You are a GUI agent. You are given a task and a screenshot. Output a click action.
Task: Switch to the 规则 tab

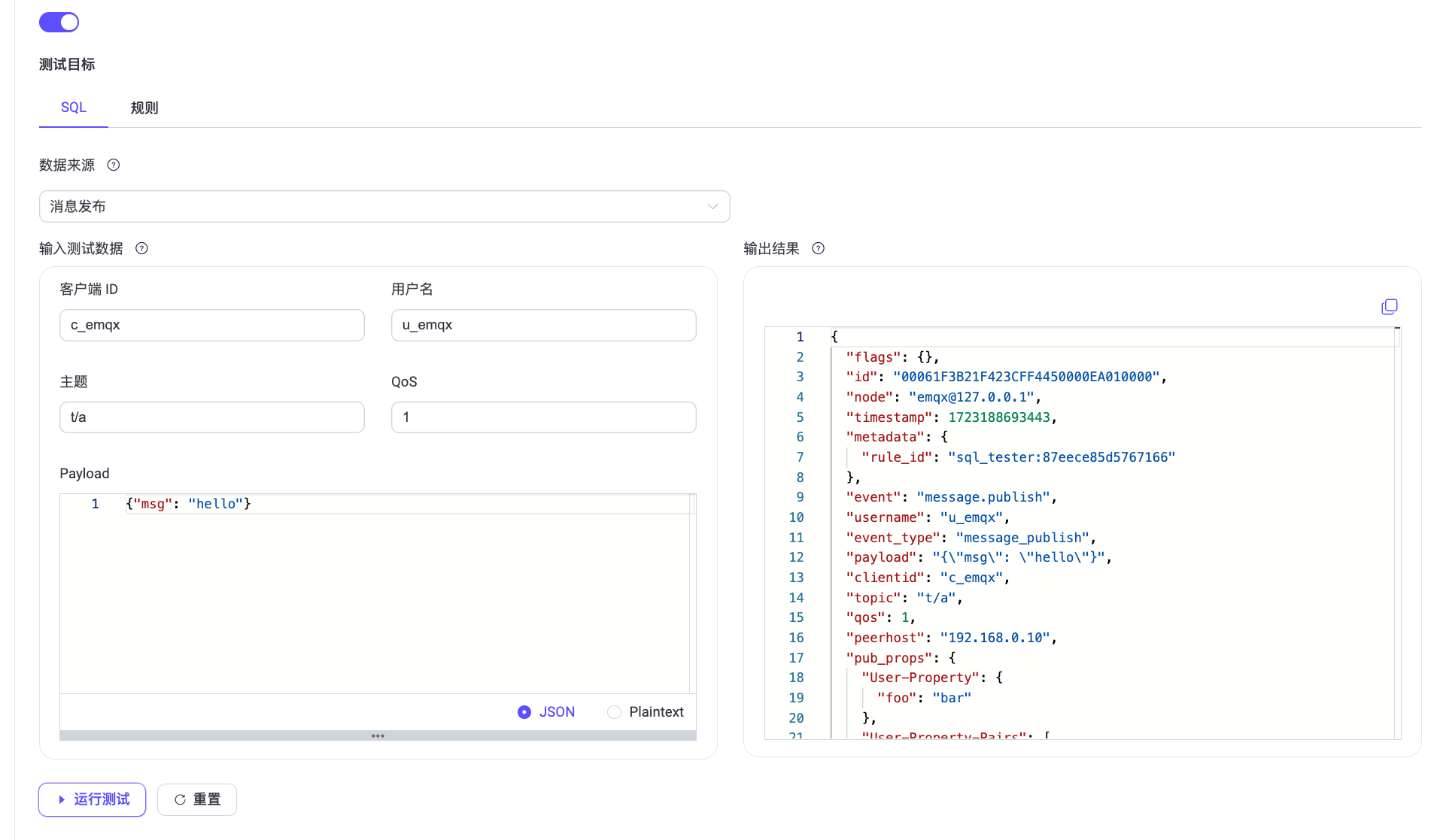coord(144,108)
